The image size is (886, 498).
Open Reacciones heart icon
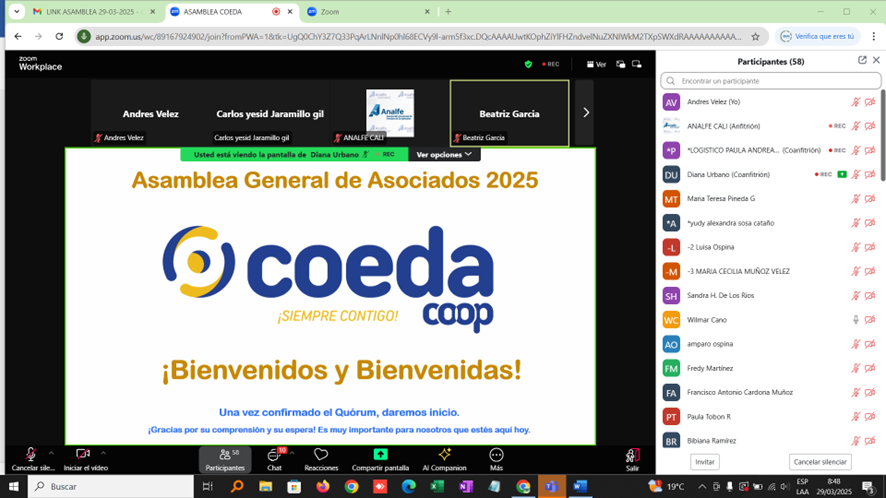[321, 455]
